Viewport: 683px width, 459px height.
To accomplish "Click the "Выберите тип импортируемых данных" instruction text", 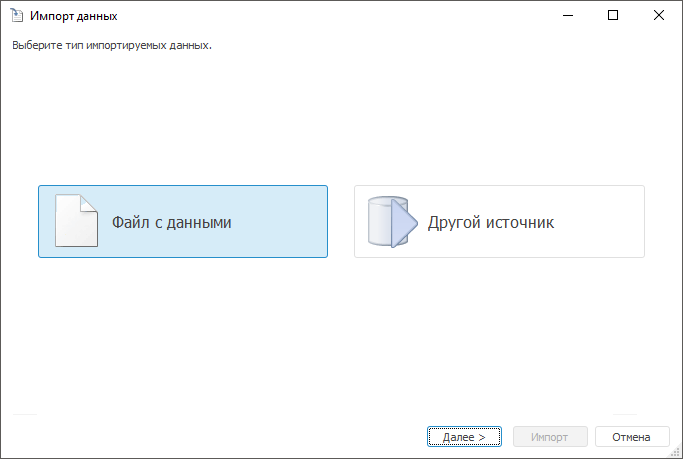I will [x=111, y=45].
